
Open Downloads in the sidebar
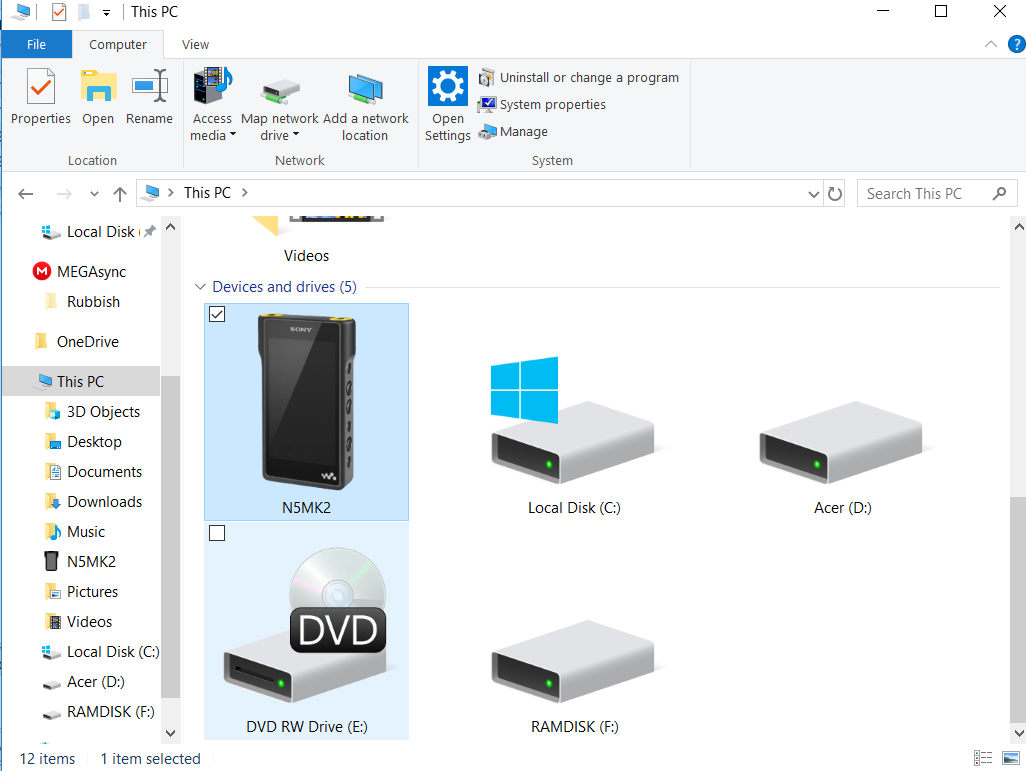94,502
